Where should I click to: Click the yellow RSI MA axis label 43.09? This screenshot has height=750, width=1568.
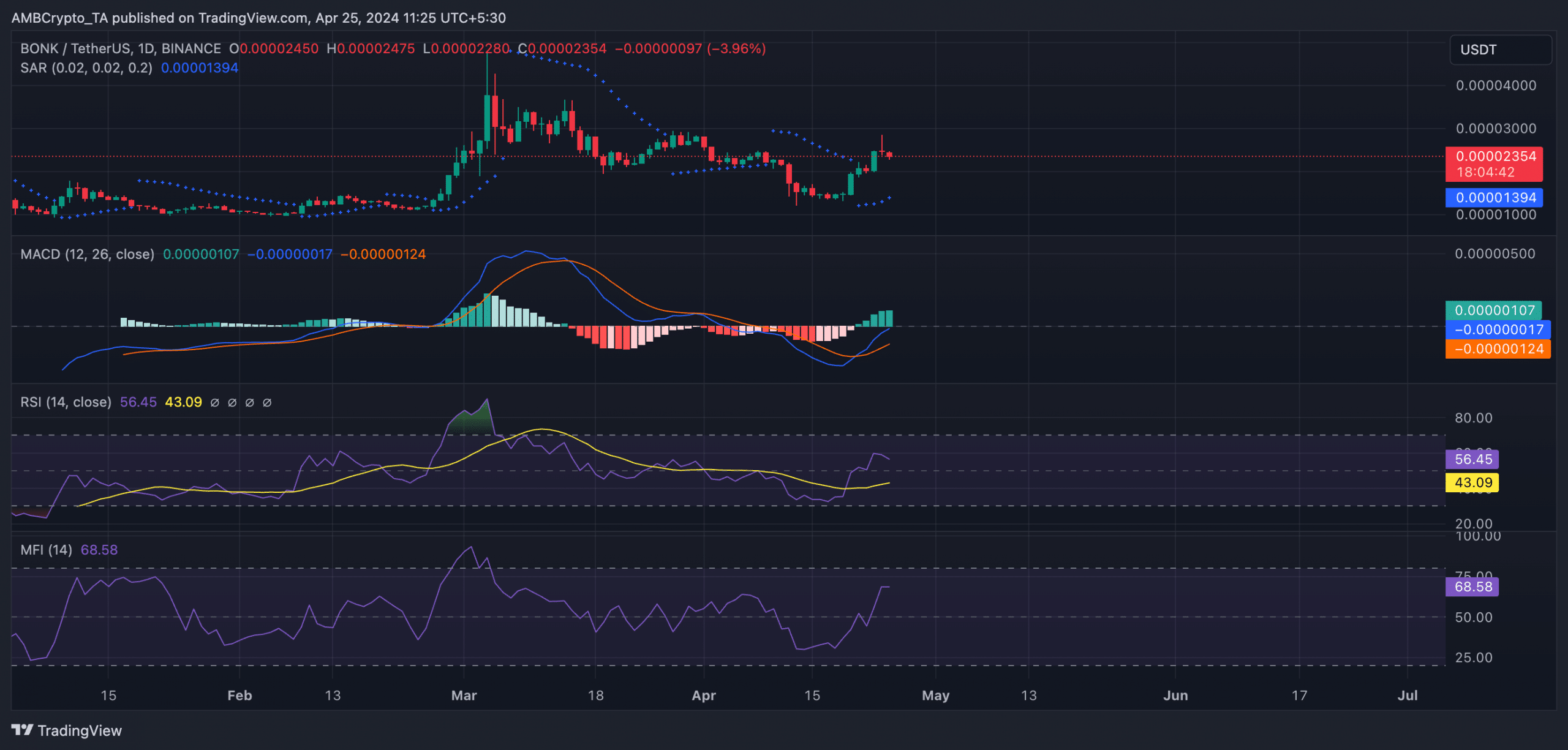(x=1472, y=482)
